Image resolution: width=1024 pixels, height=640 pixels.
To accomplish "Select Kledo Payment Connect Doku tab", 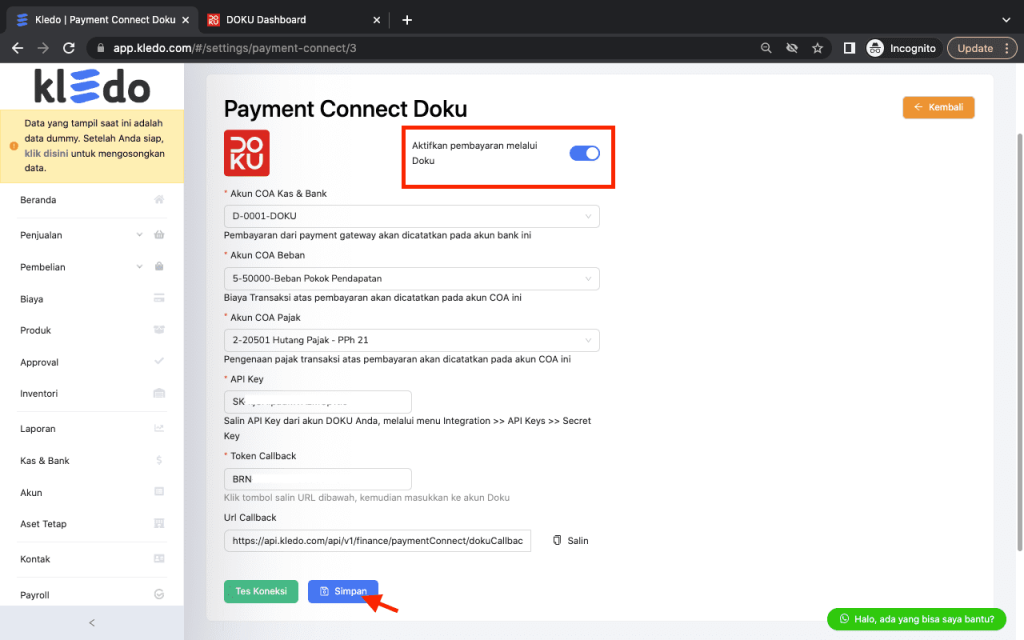I will 103,20.
